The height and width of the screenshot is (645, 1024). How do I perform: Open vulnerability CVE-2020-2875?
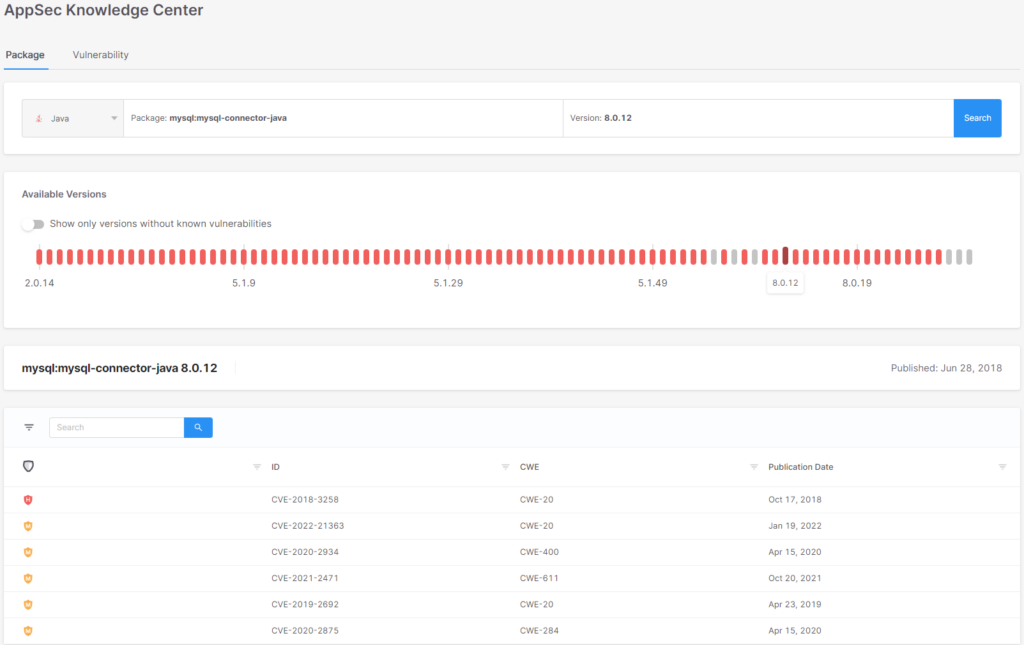point(305,631)
